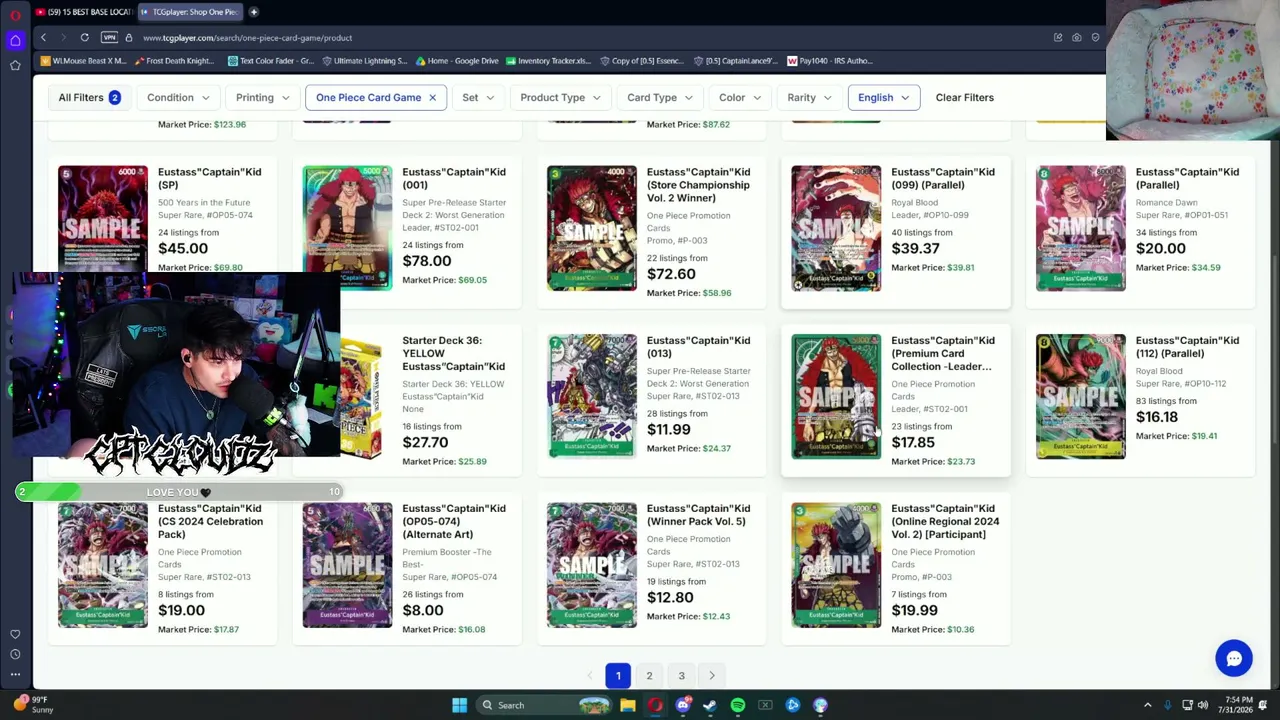This screenshot has width=1280, height=720.
Task: Open the Frost Death Knight bookmark
Action: coord(174,61)
